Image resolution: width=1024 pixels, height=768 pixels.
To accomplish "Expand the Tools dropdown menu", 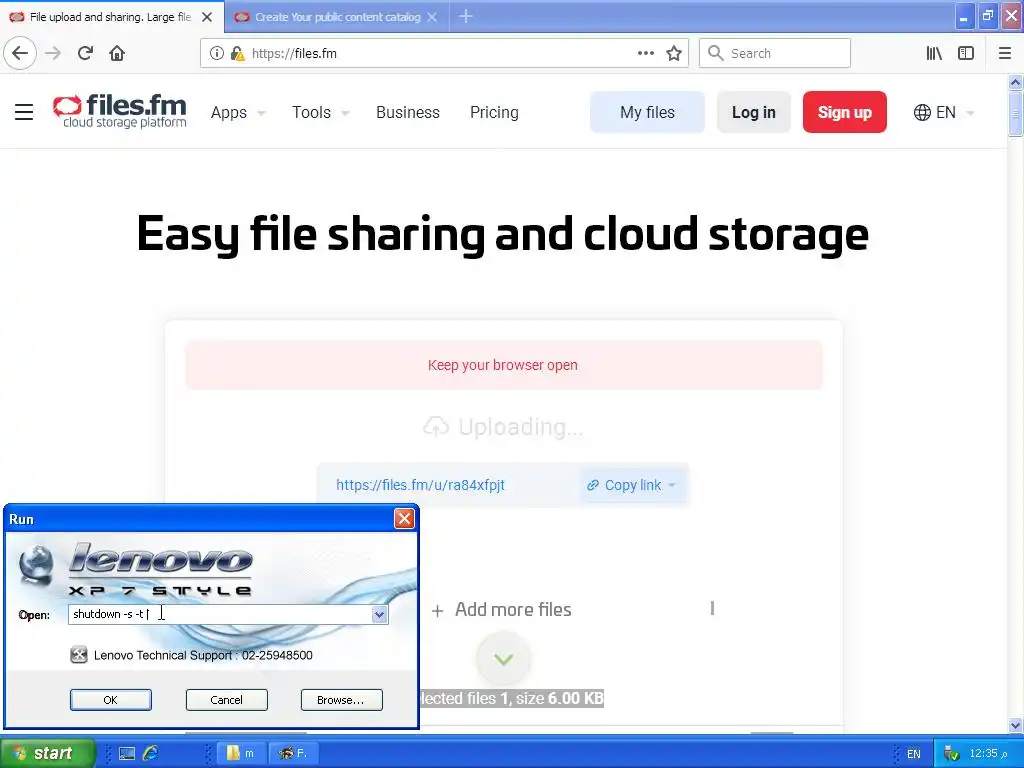I will point(345,113).
